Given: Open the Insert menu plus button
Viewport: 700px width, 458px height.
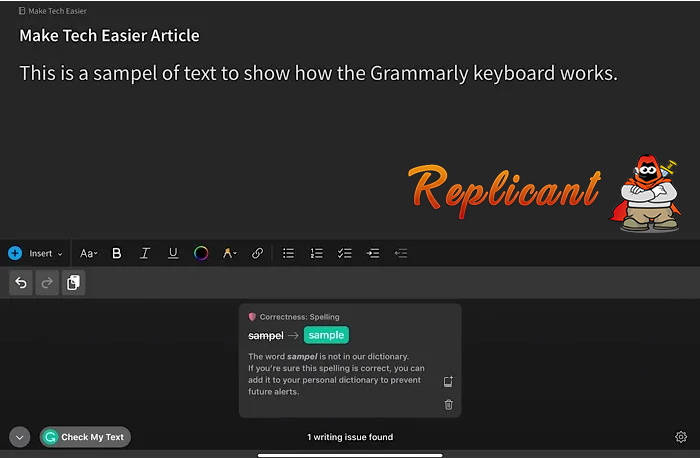Looking at the screenshot, I should [15, 253].
